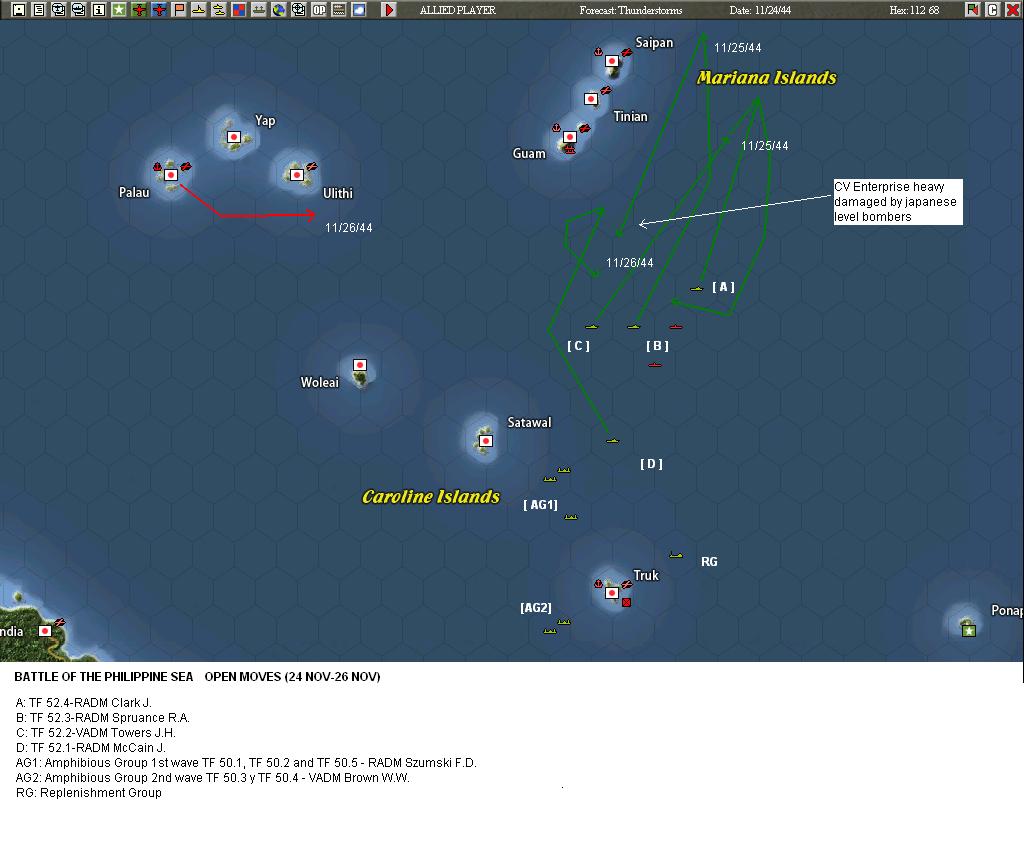Select yellow task force ship above [B]
Screen dimensions: 1024x868
tap(633, 326)
